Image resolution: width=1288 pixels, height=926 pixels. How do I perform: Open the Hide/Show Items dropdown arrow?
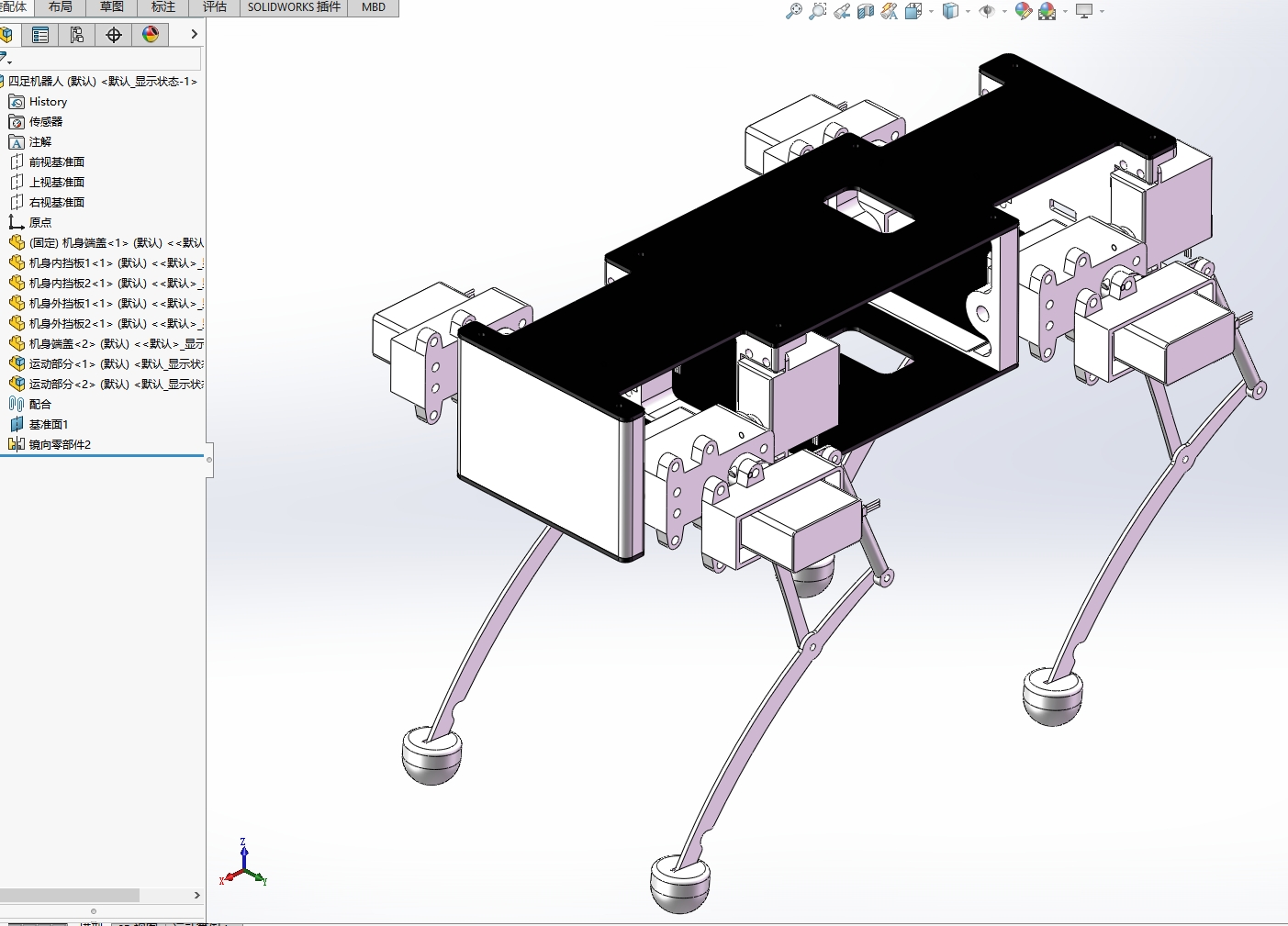pos(1004,12)
